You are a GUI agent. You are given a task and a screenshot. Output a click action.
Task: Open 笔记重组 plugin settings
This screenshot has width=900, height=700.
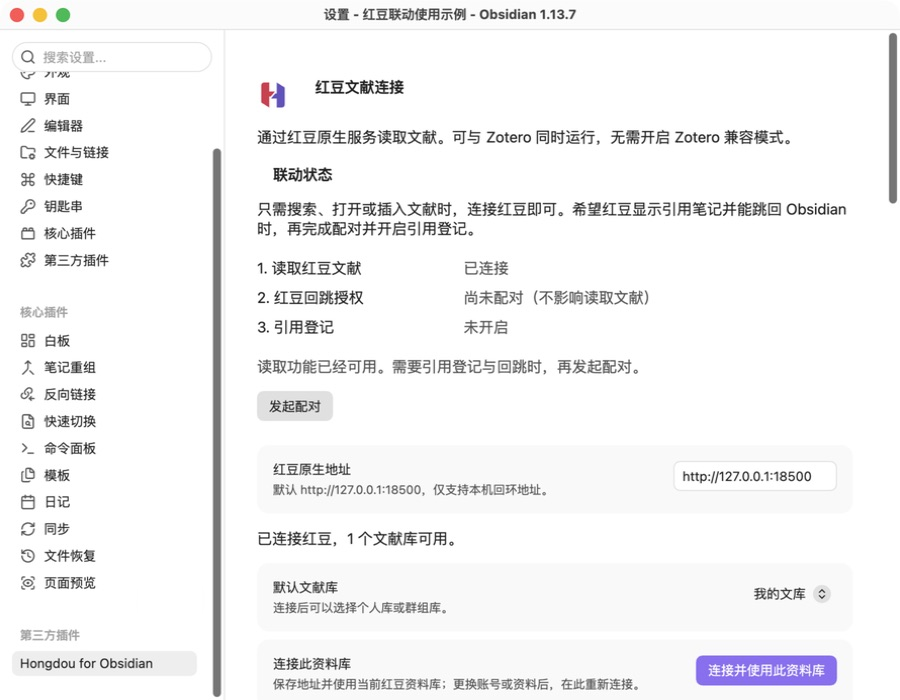pyautogui.click(x=104, y=368)
